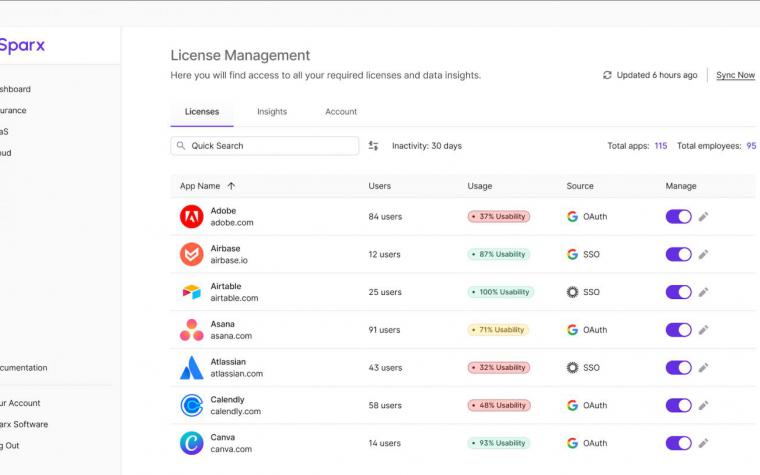The image size is (760, 475).
Task: Click the Sparx logo
Action: (x=22, y=46)
